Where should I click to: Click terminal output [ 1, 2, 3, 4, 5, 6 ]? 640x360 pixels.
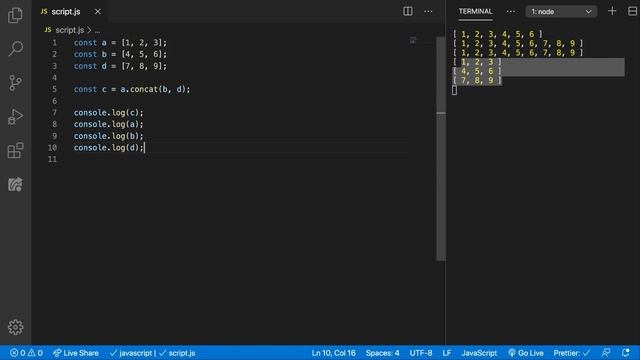point(498,34)
